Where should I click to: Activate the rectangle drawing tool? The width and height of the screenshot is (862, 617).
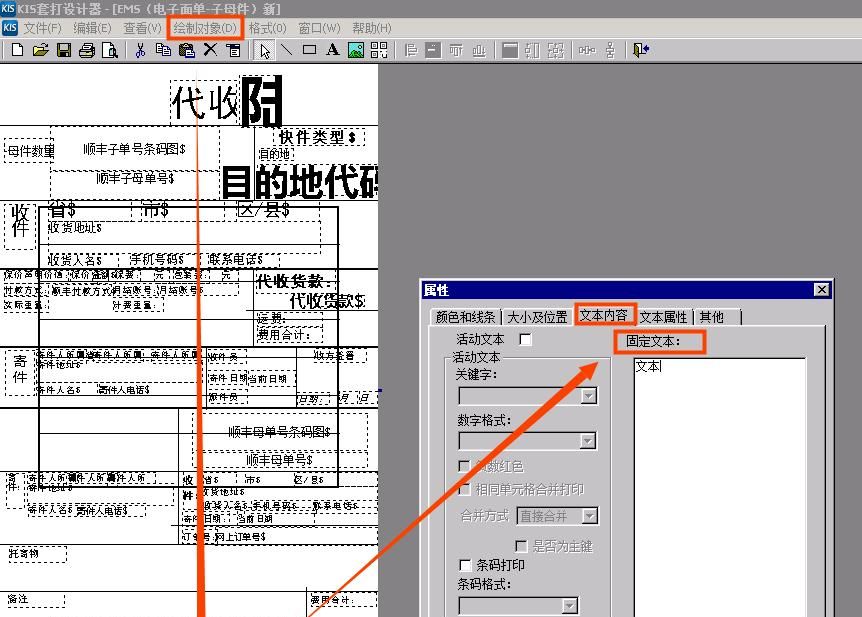[x=311, y=50]
